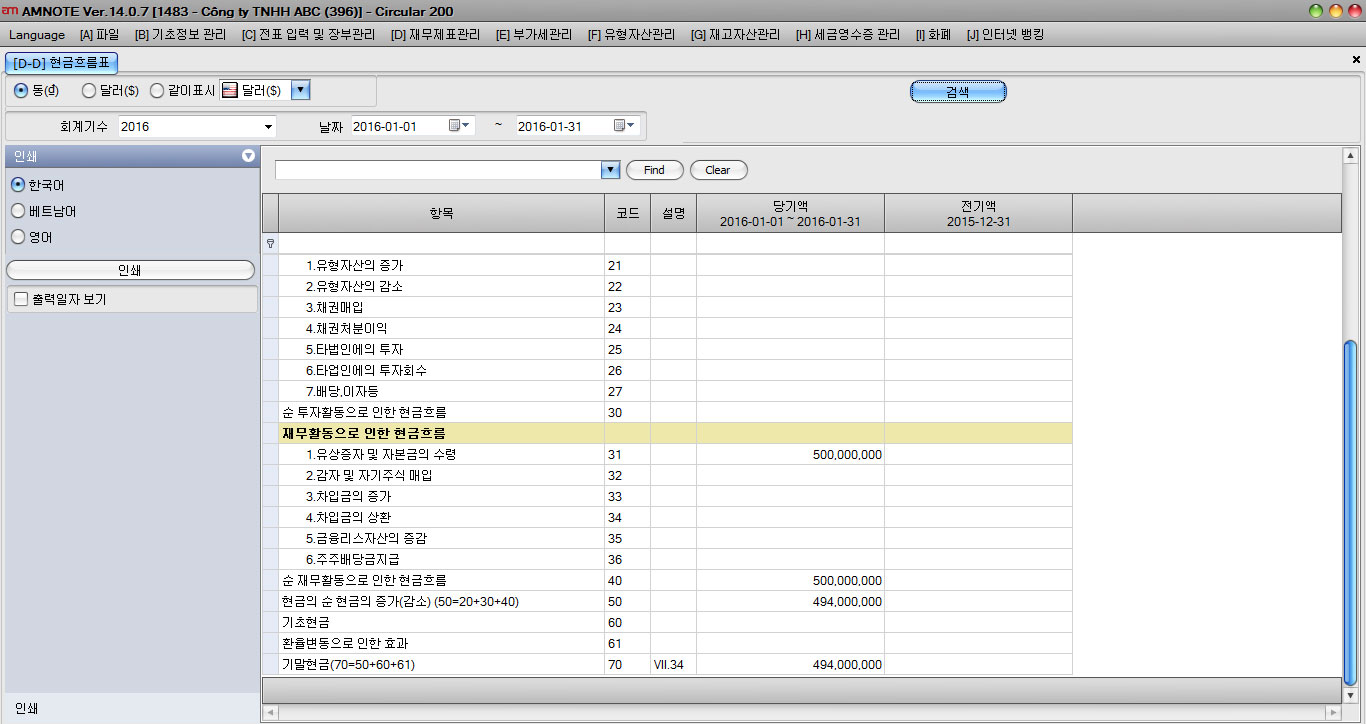Click the scroll up arrow of the grid
This screenshot has width=1366, height=724.
1350,156
